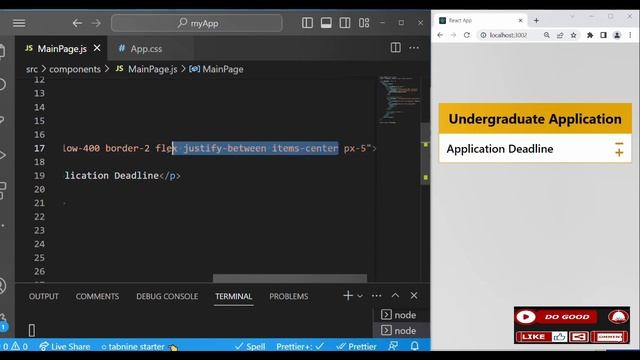Open the Chrome three-dot menu
Screen dimensions: 640x360
[x=630, y=35]
